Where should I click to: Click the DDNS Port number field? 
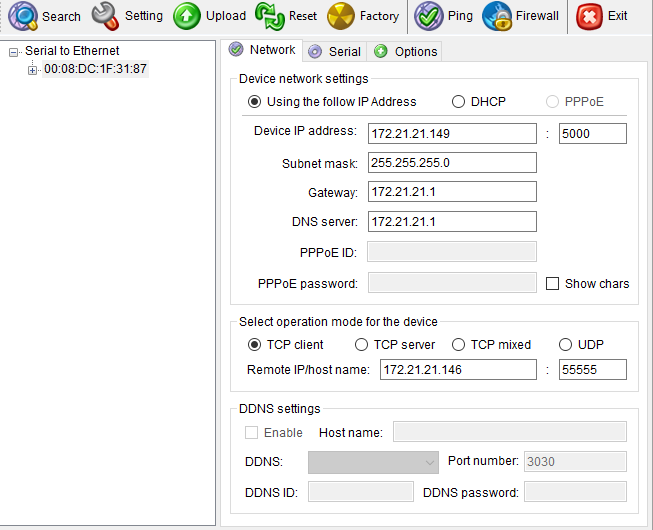pos(575,462)
